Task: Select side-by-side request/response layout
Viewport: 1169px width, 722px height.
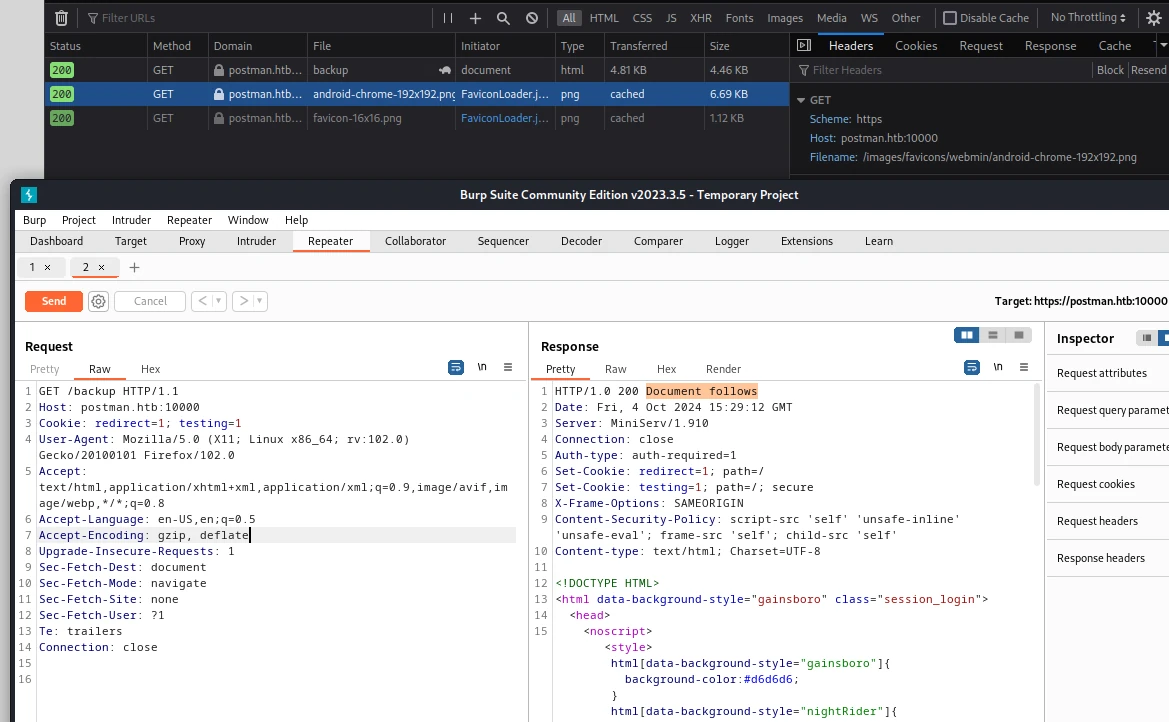Action: (967, 335)
